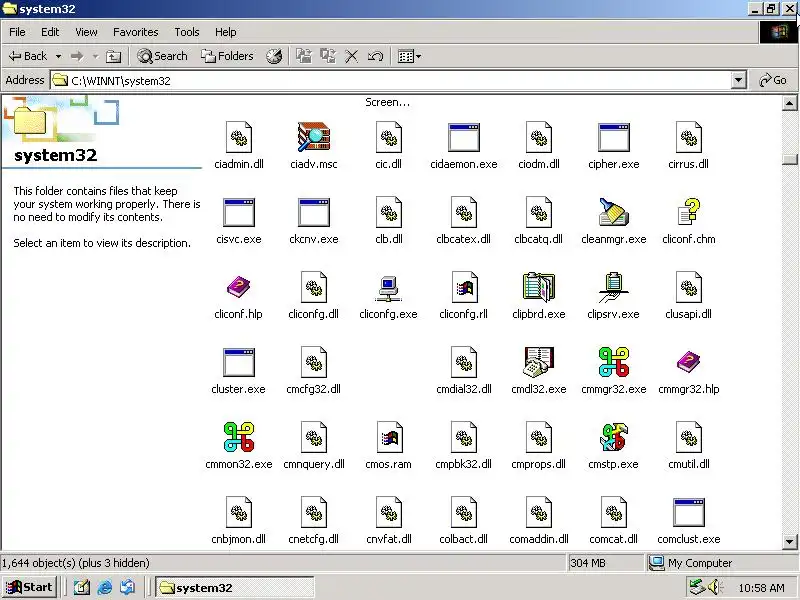Select the cipher.exe program icon
Screen dimensions: 800x600
(x=613, y=137)
